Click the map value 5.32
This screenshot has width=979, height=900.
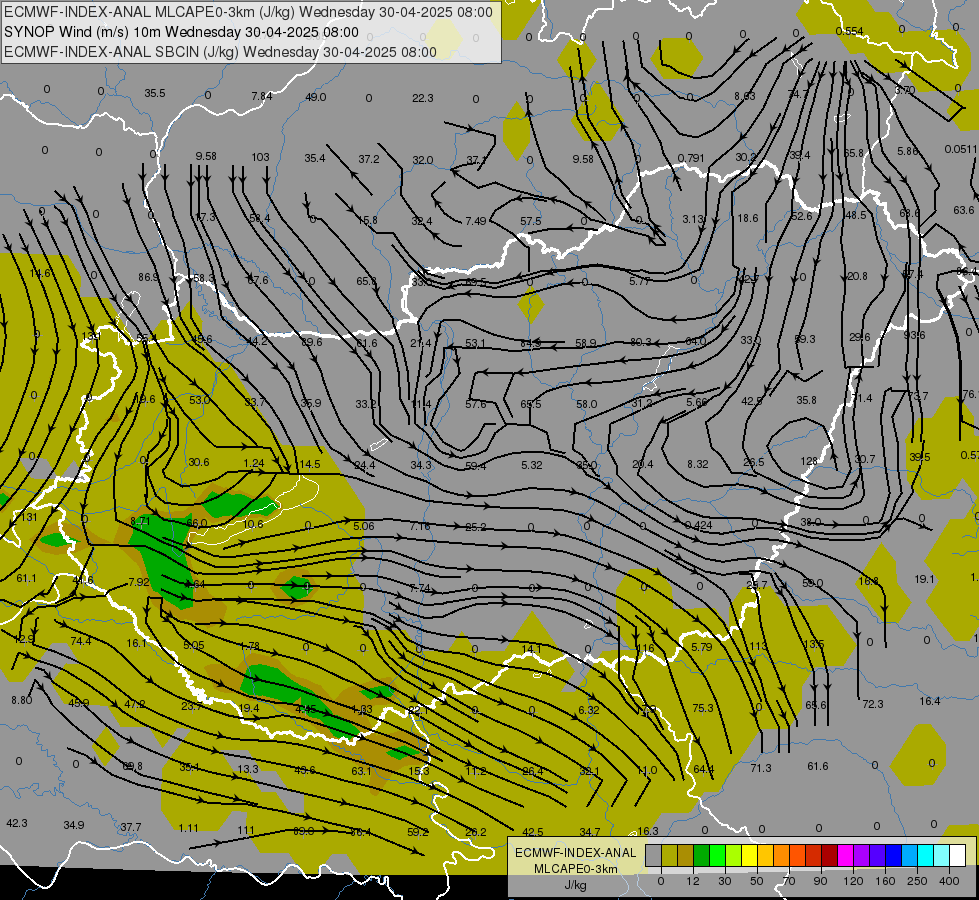click(531, 465)
